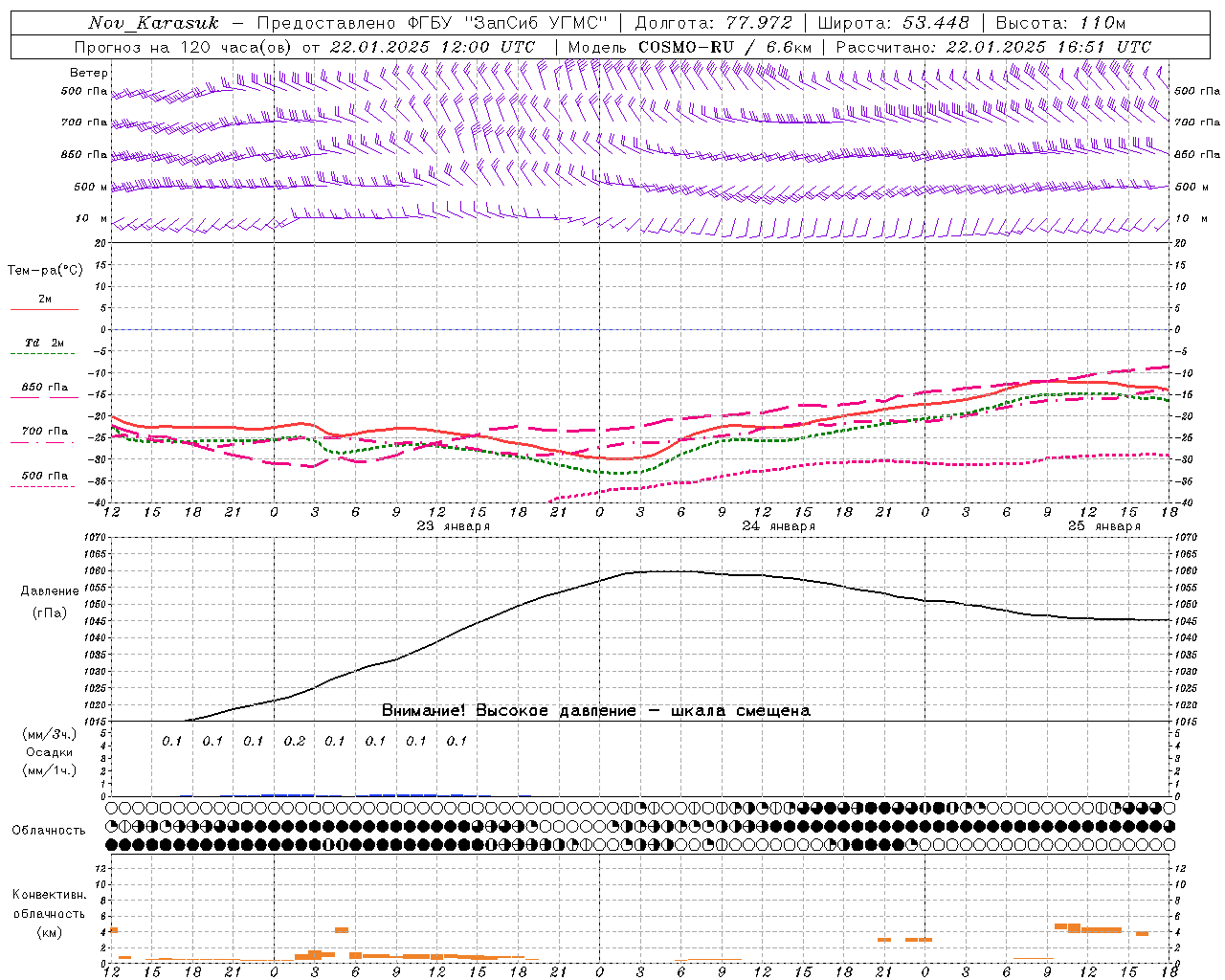Screen dimensions: 1225x980
Task: Click the 'Конвективн.' convective cloud label
Action: (x=50, y=895)
